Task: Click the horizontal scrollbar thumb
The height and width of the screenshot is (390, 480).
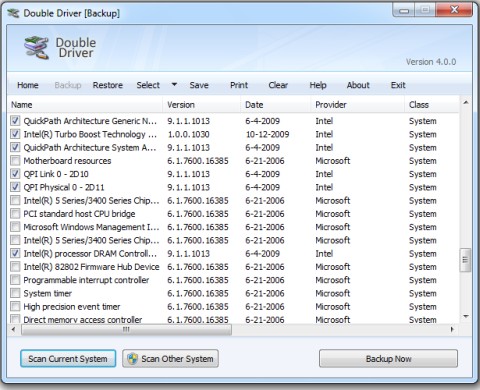Action: pos(126,330)
